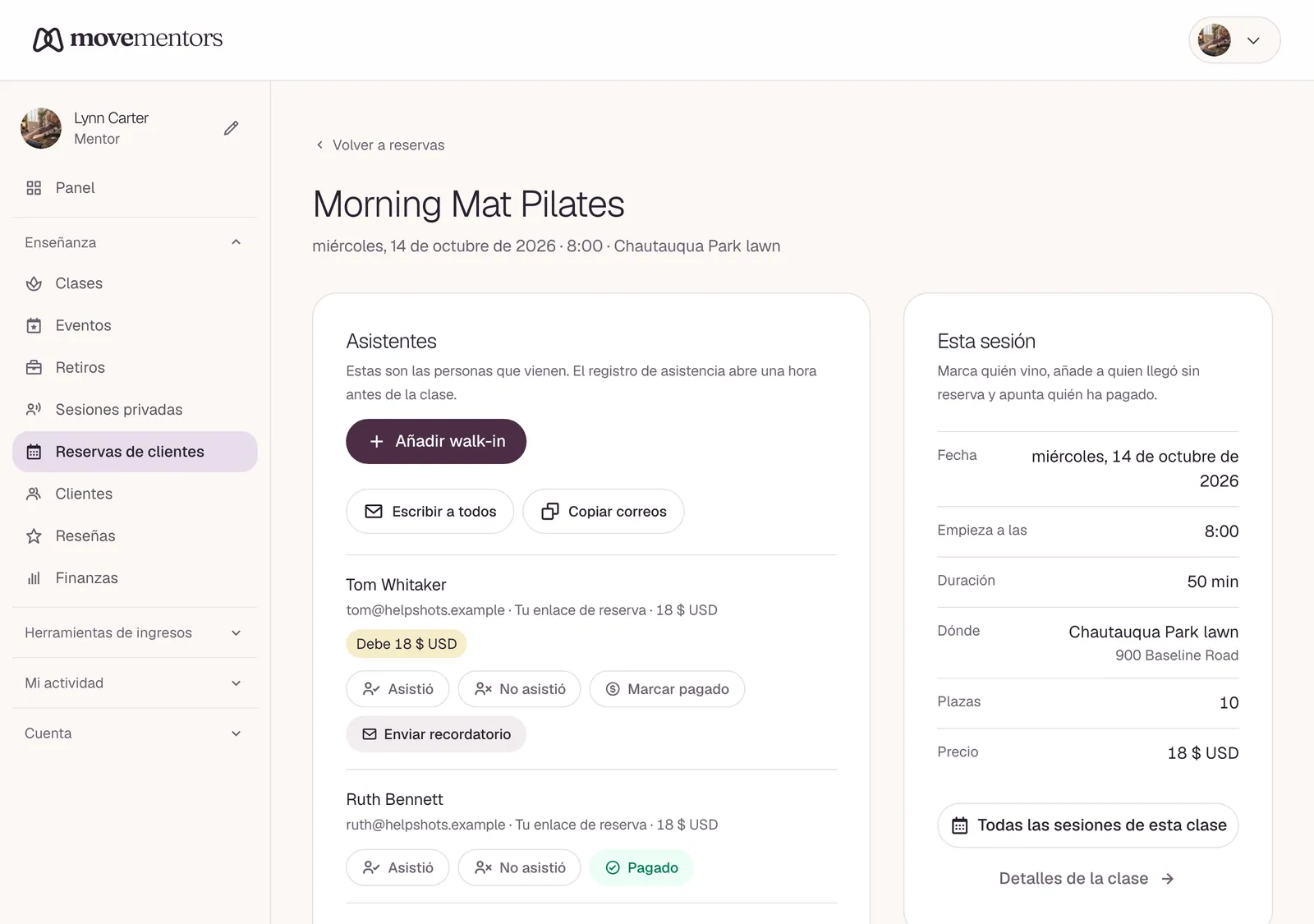
Task: Mark Tom Whitaker as Asistió
Action: point(397,689)
